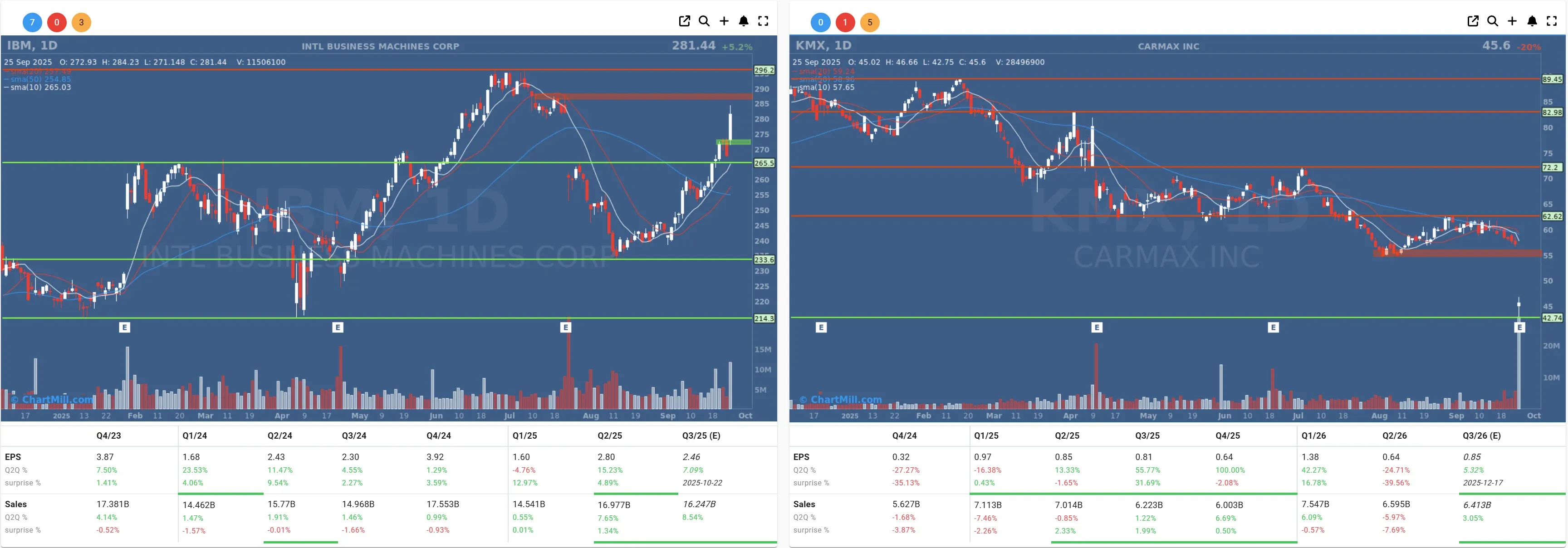1568x548 pixels.
Task: Click IBM price level label 233.6
Action: coord(764,260)
